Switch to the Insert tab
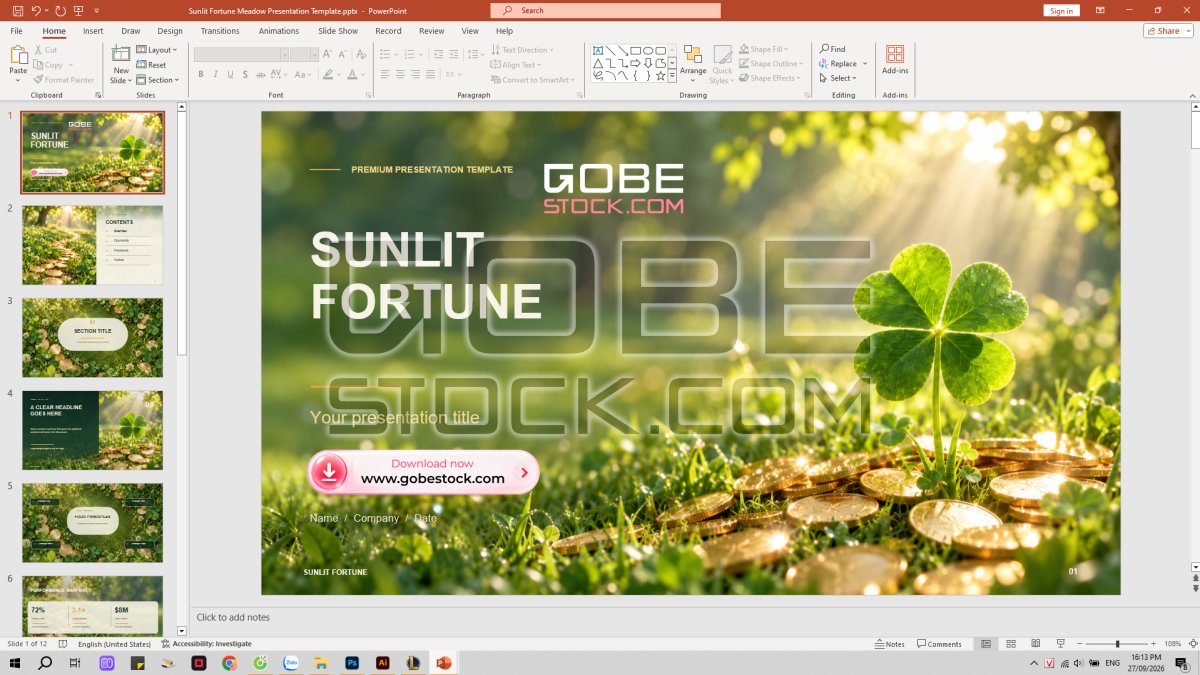The height and width of the screenshot is (675, 1200). (93, 31)
